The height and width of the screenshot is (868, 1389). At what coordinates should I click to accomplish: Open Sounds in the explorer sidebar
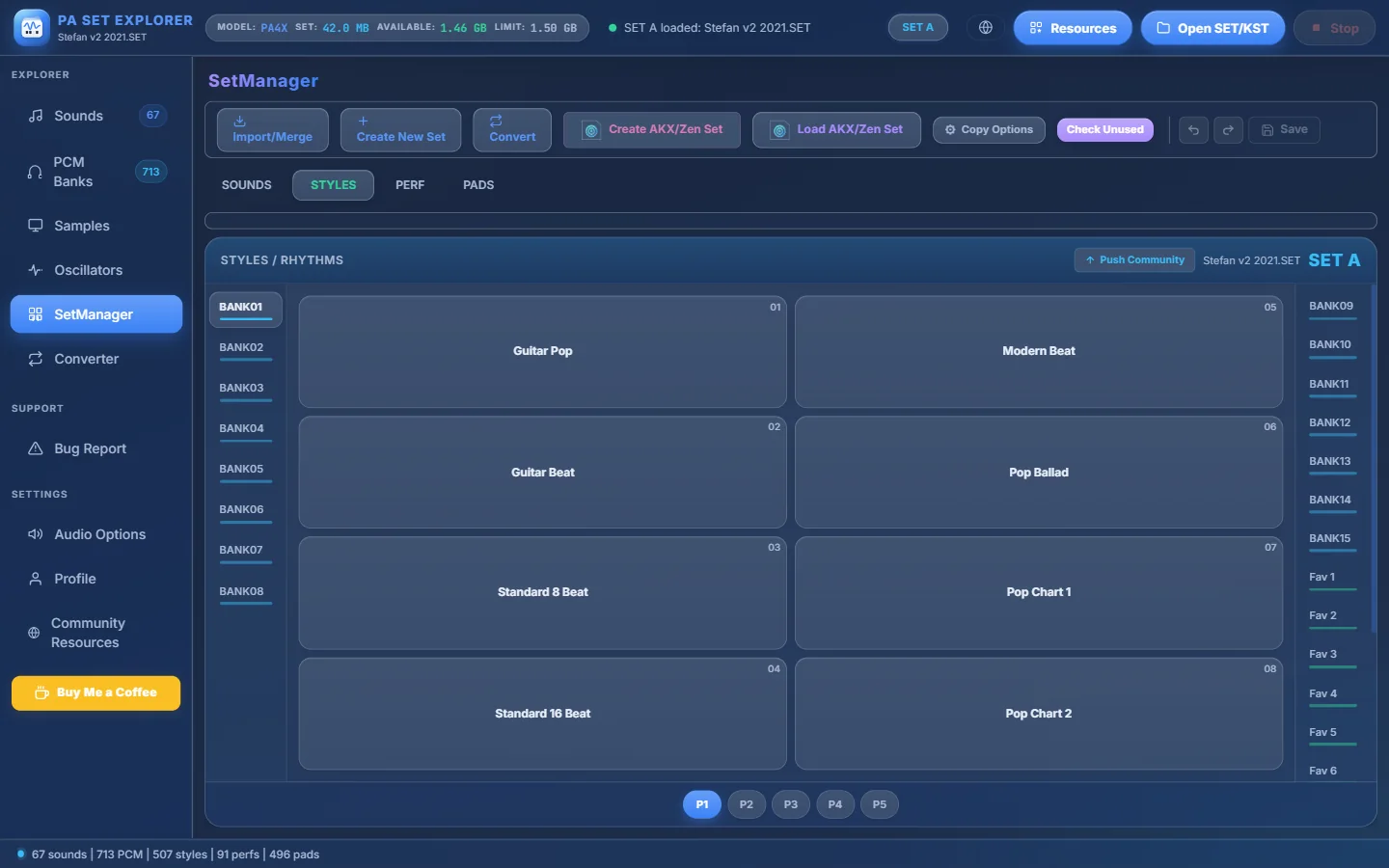(x=96, y=116)
